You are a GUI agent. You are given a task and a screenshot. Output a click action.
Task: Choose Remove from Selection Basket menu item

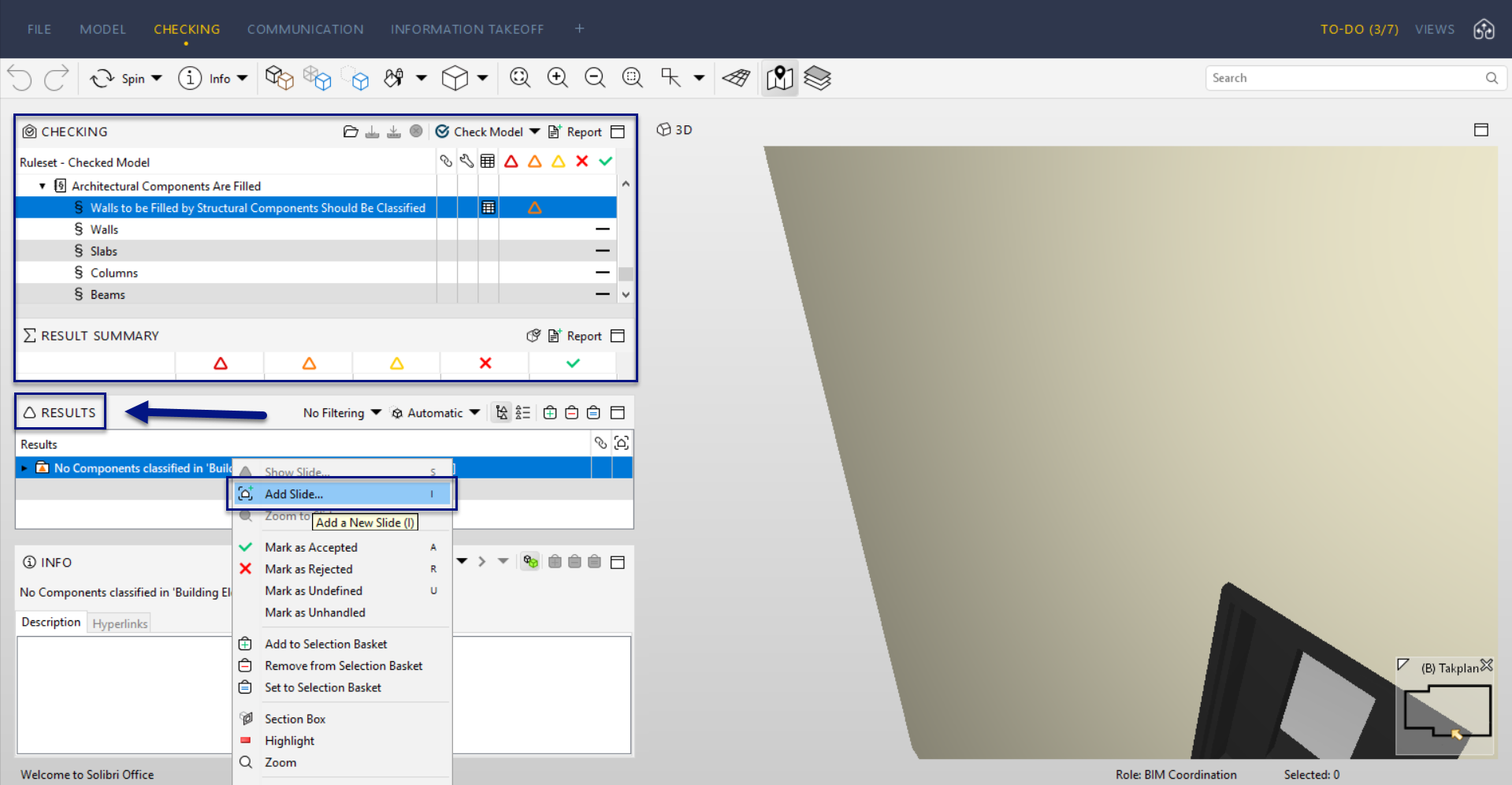point(342,666)
